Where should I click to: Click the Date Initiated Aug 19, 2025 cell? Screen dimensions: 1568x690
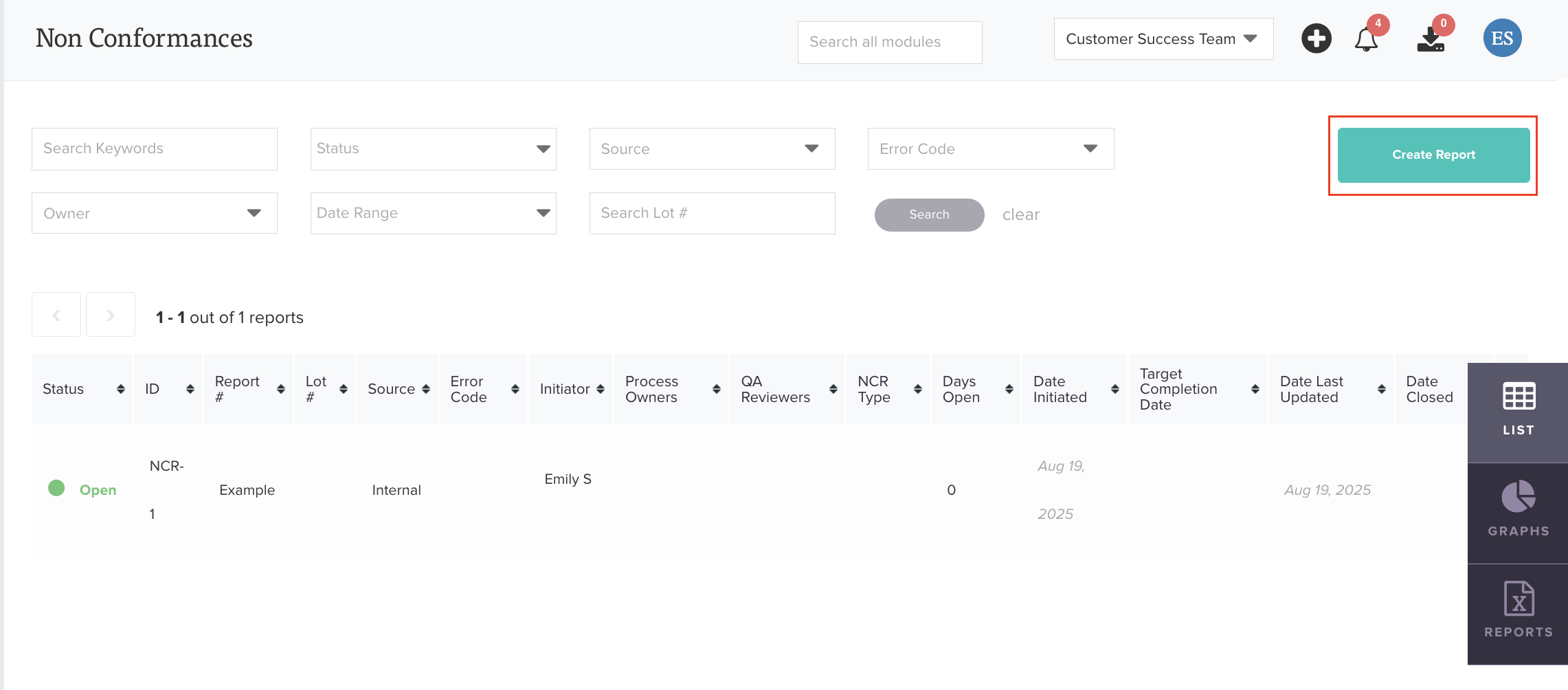coord(1060,490)
